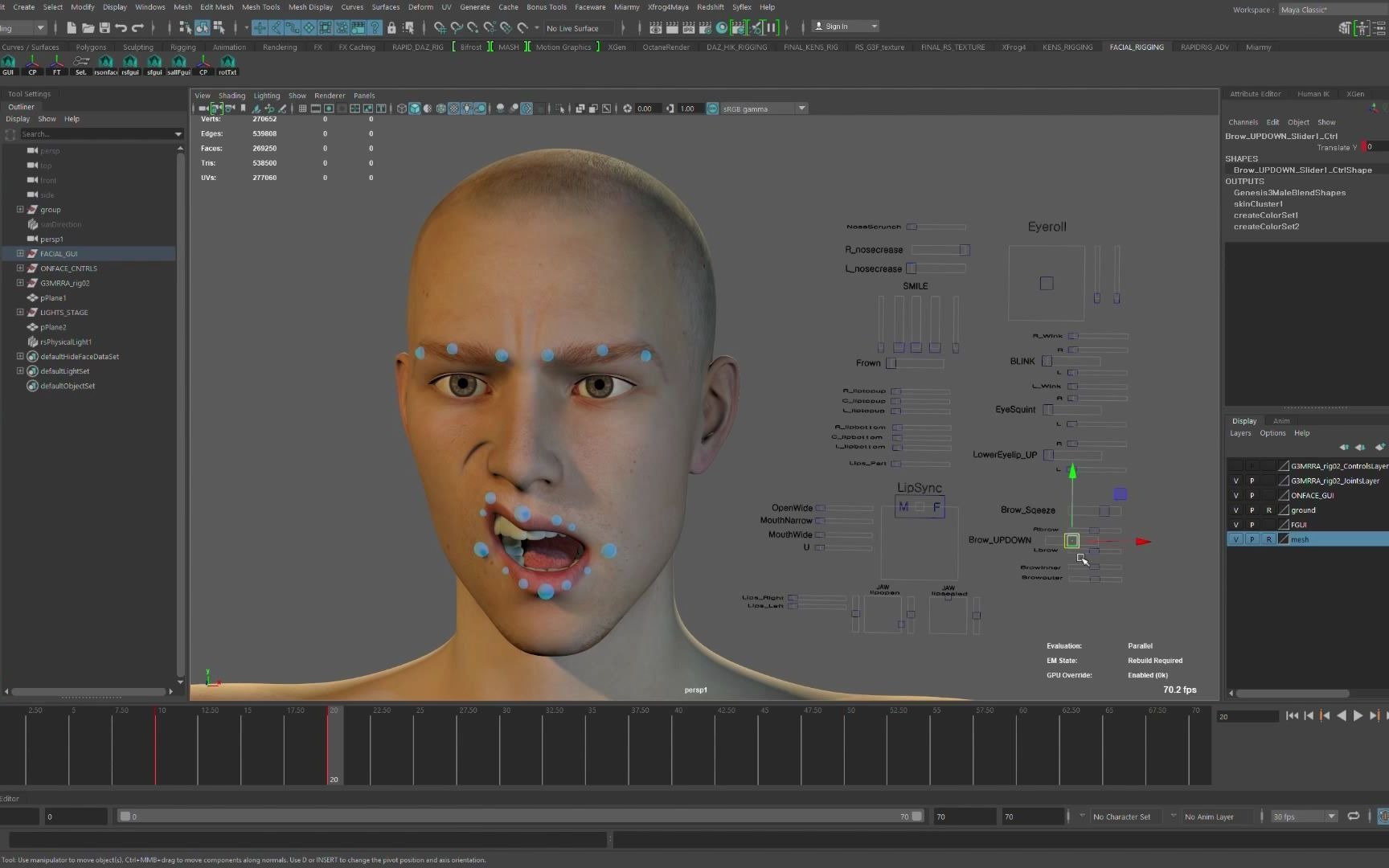Toggle visibility of the ground layer

tap(1235, 510)
